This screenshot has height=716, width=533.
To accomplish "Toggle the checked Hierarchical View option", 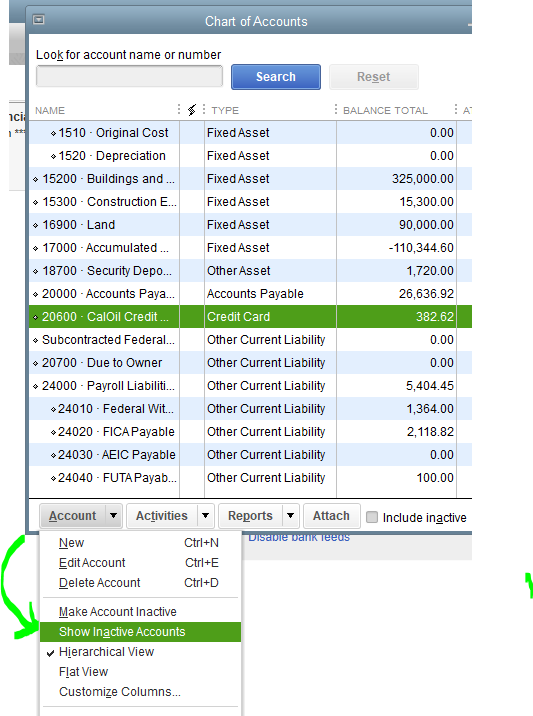I will (106, 652).
